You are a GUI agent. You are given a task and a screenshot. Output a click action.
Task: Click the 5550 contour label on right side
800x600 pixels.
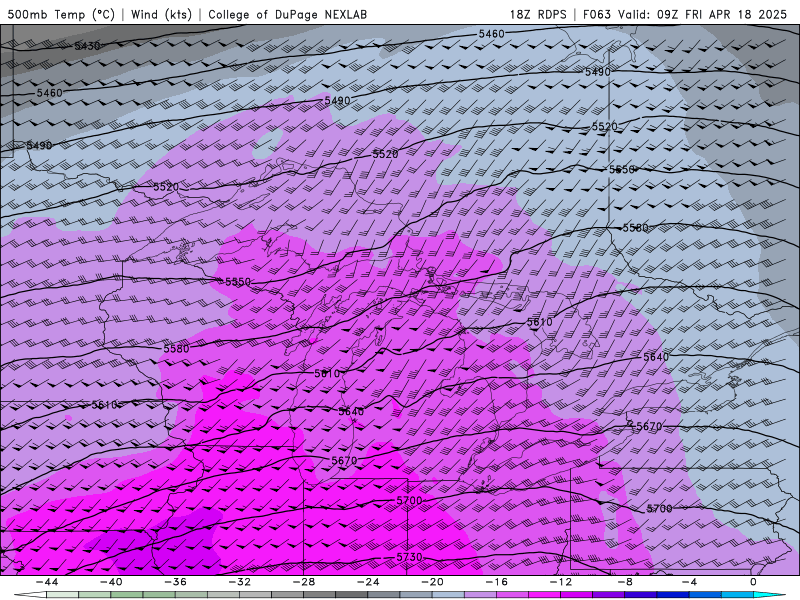pyautogui.click(x=621, y=169)
